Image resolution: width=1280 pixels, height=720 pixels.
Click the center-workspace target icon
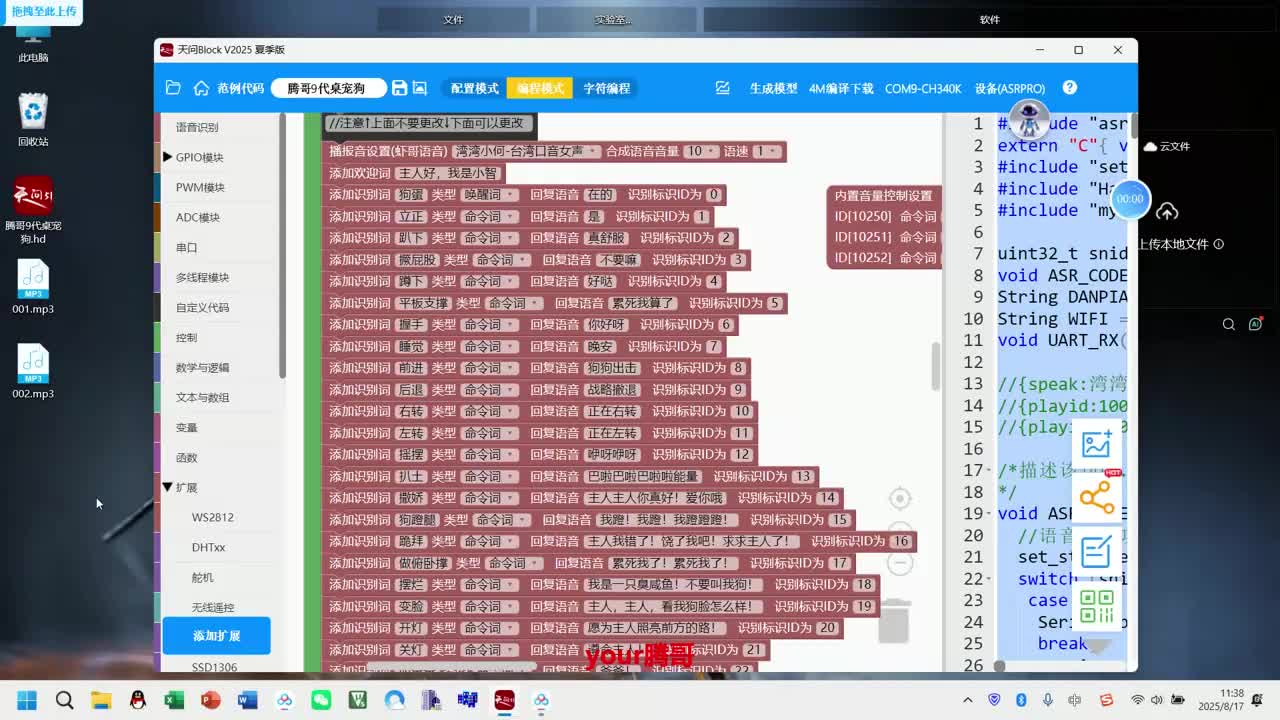tap(900, 498)
